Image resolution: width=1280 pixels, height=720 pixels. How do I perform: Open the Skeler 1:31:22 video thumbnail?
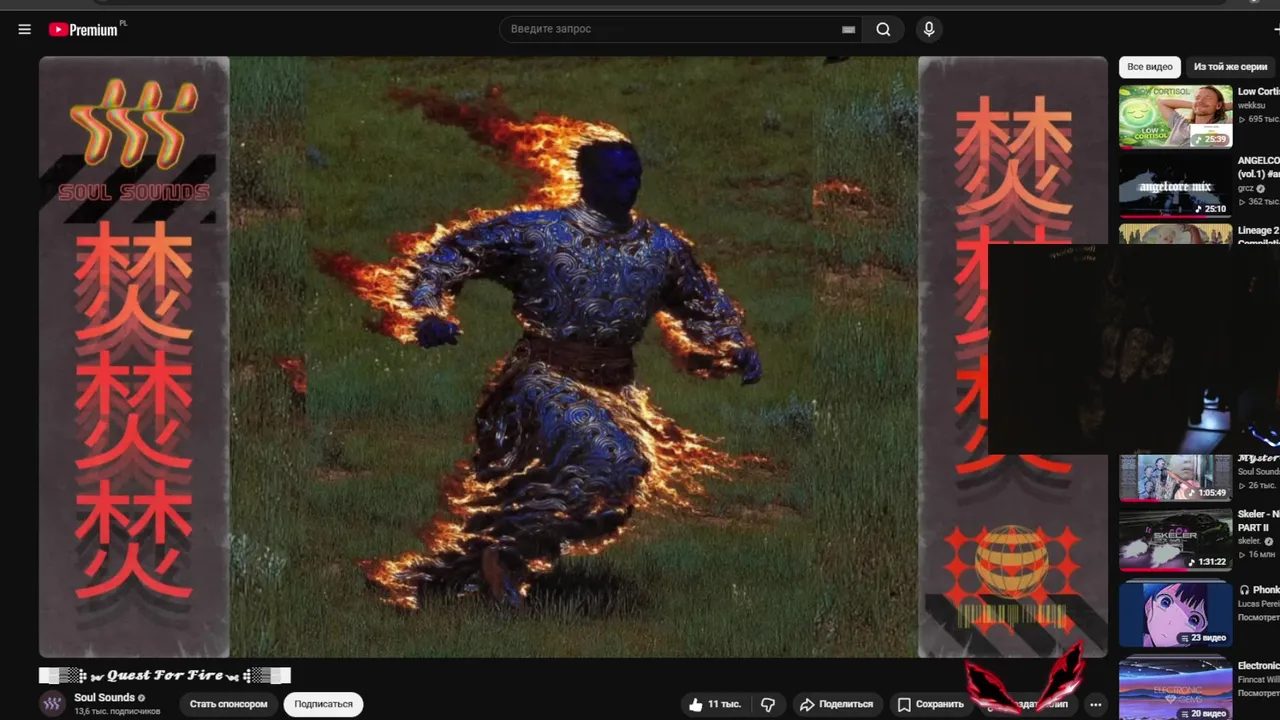tap(1176, 539)
